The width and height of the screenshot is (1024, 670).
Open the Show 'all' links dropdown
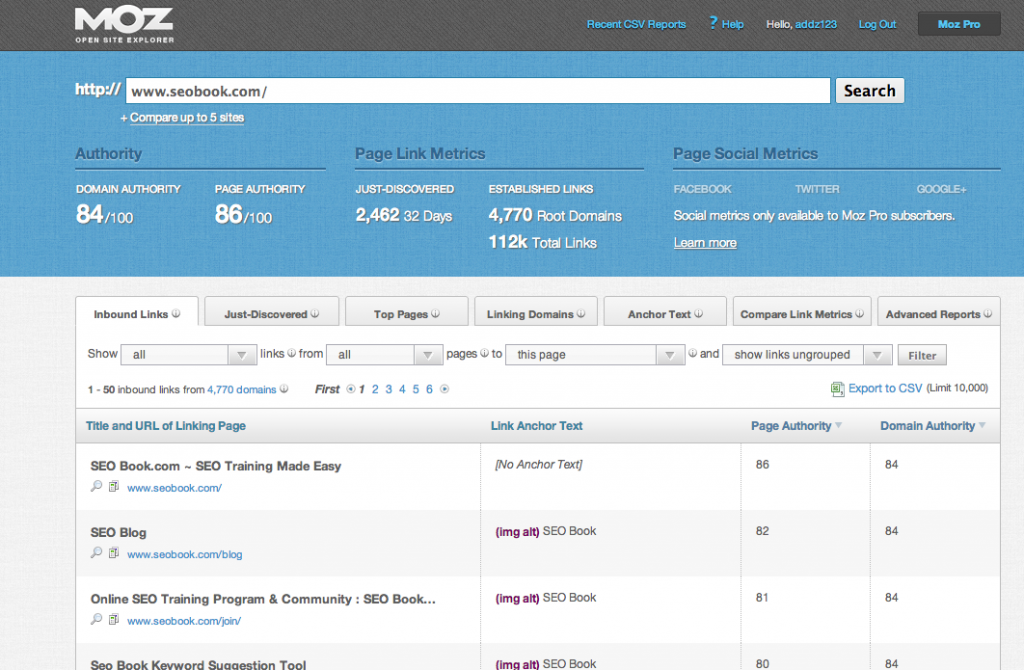tap(189, 355)
